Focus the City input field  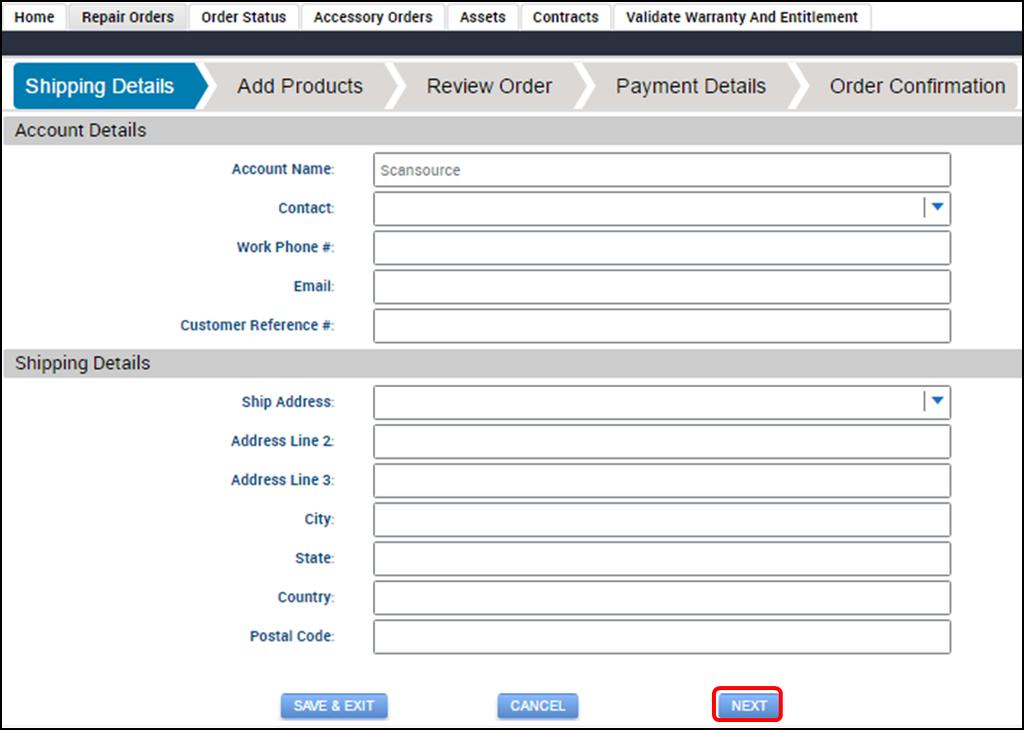[x=662, y=520]
